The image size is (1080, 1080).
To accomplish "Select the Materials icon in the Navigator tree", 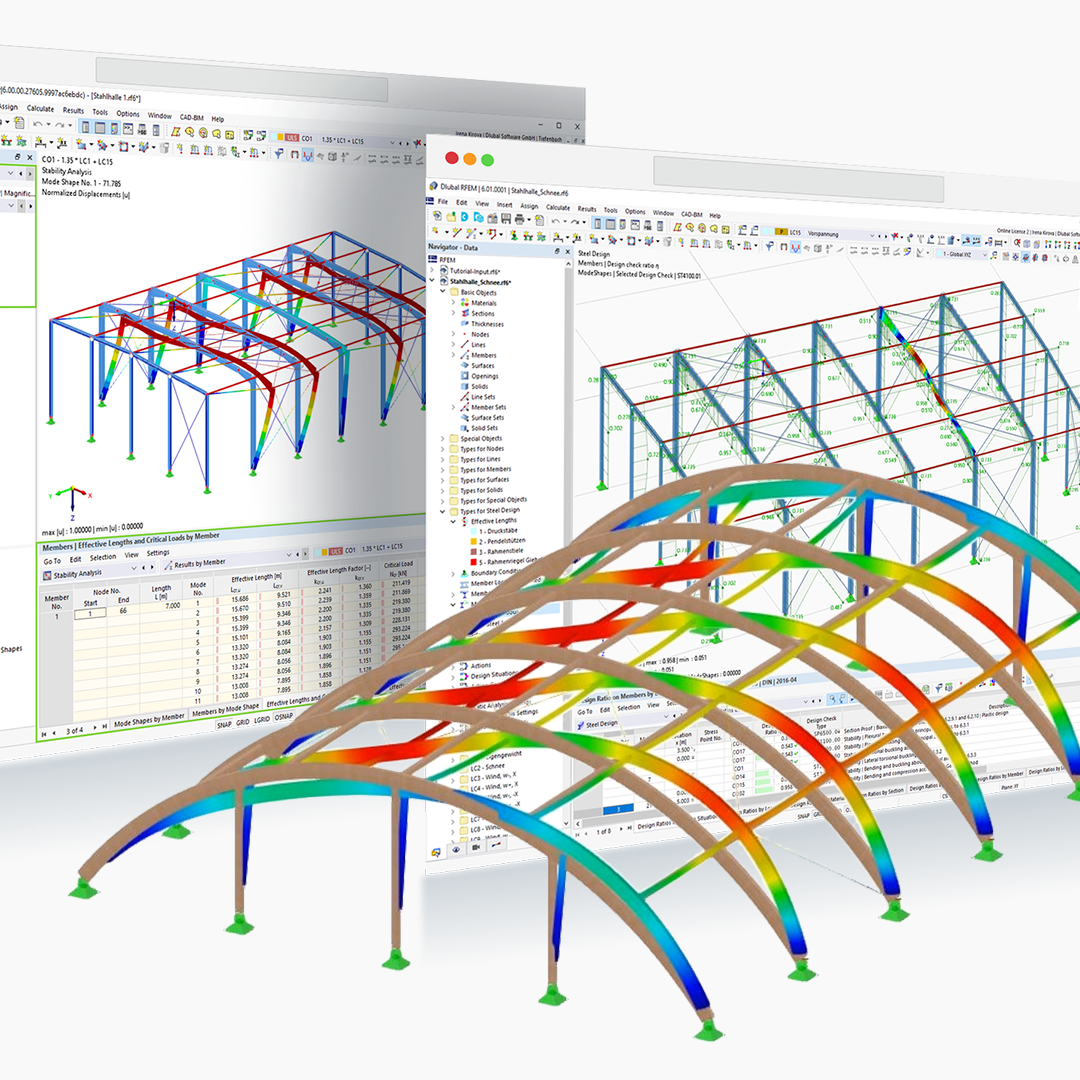I will [x=465, y=303].
